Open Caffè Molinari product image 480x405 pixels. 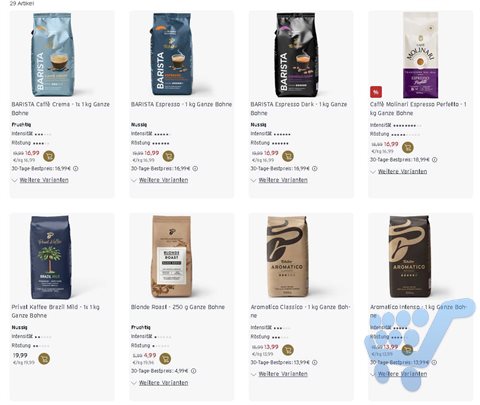[421, 55]
